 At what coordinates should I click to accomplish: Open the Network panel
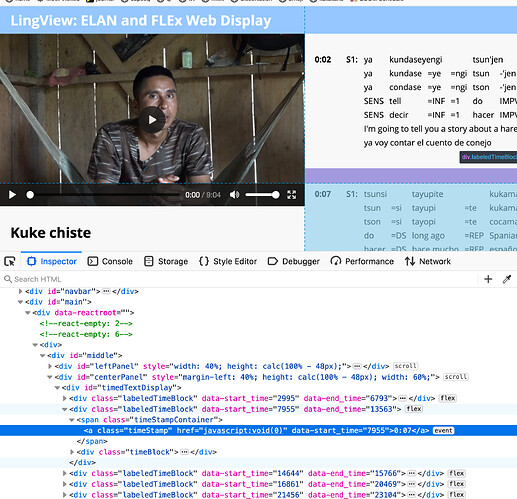428,261
